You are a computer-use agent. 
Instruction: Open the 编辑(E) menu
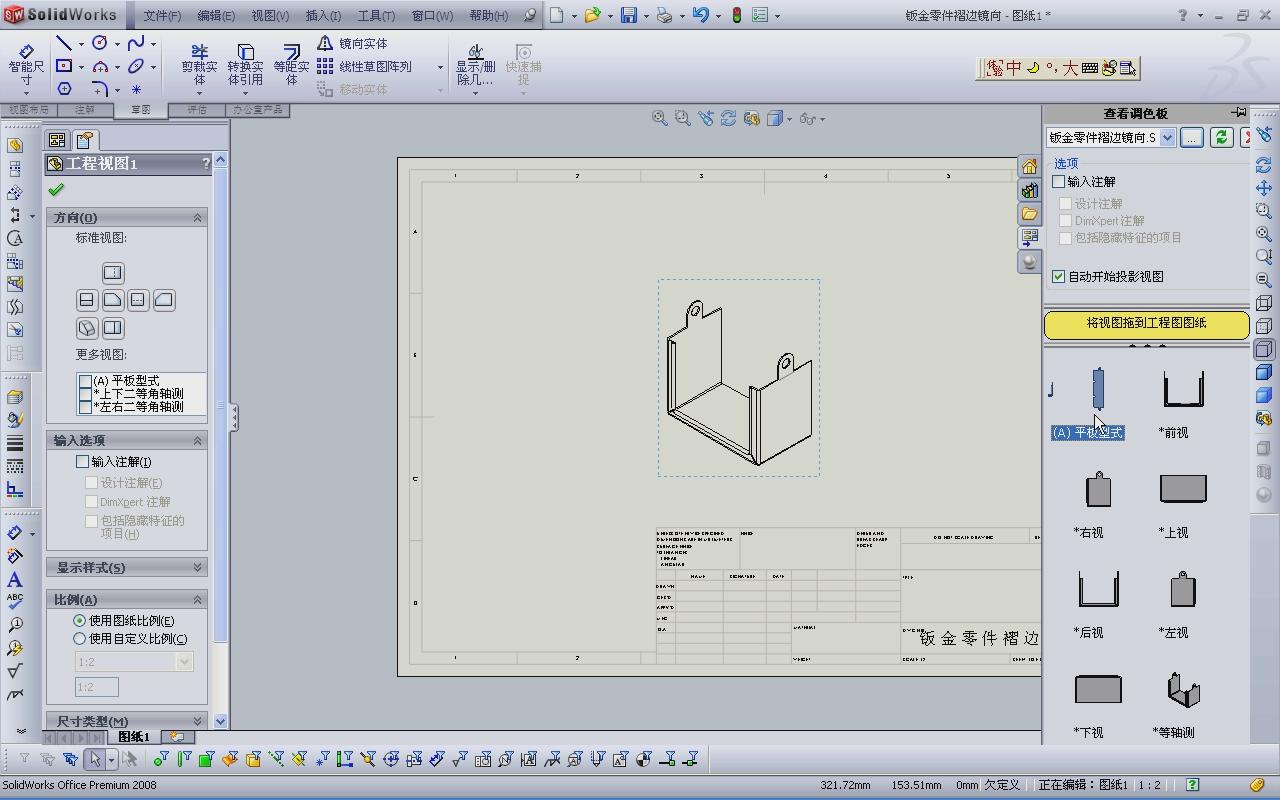click(216, 16)
